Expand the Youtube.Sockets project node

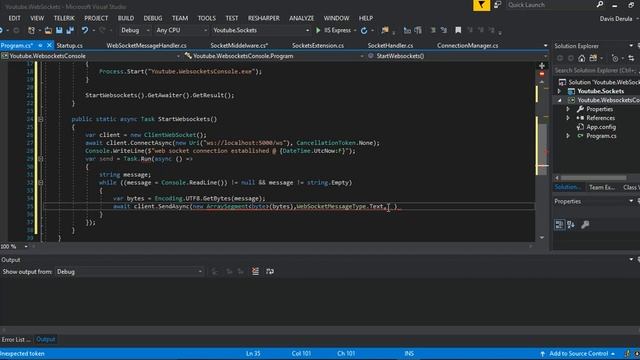(560, 91)
